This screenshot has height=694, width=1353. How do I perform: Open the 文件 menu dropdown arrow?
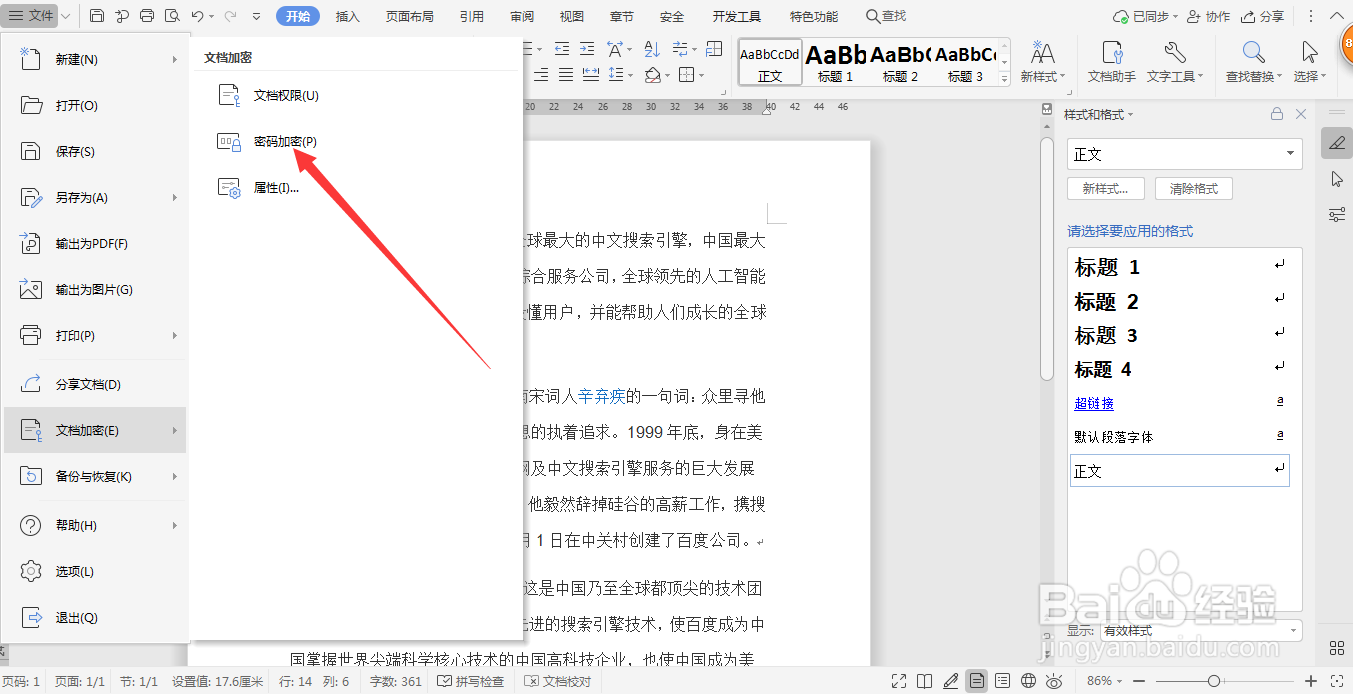tap(66, 16)
